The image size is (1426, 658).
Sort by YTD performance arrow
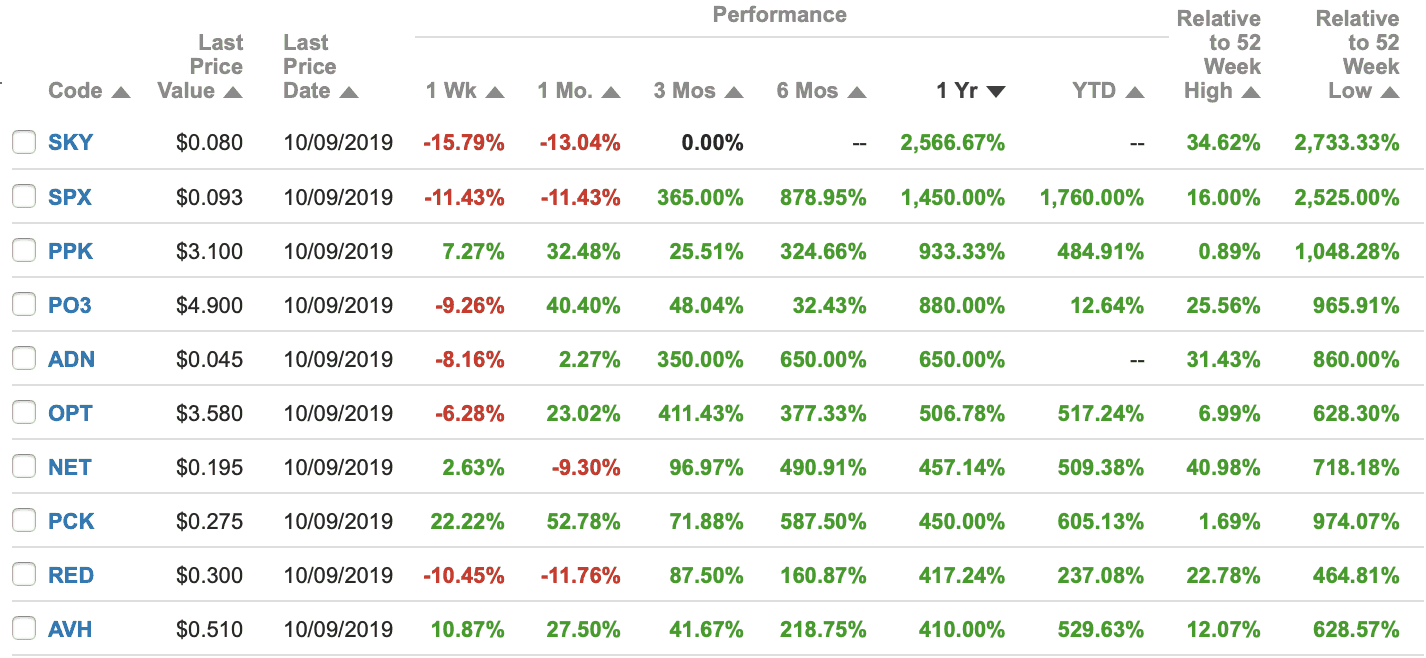[x=1134, y=93]
